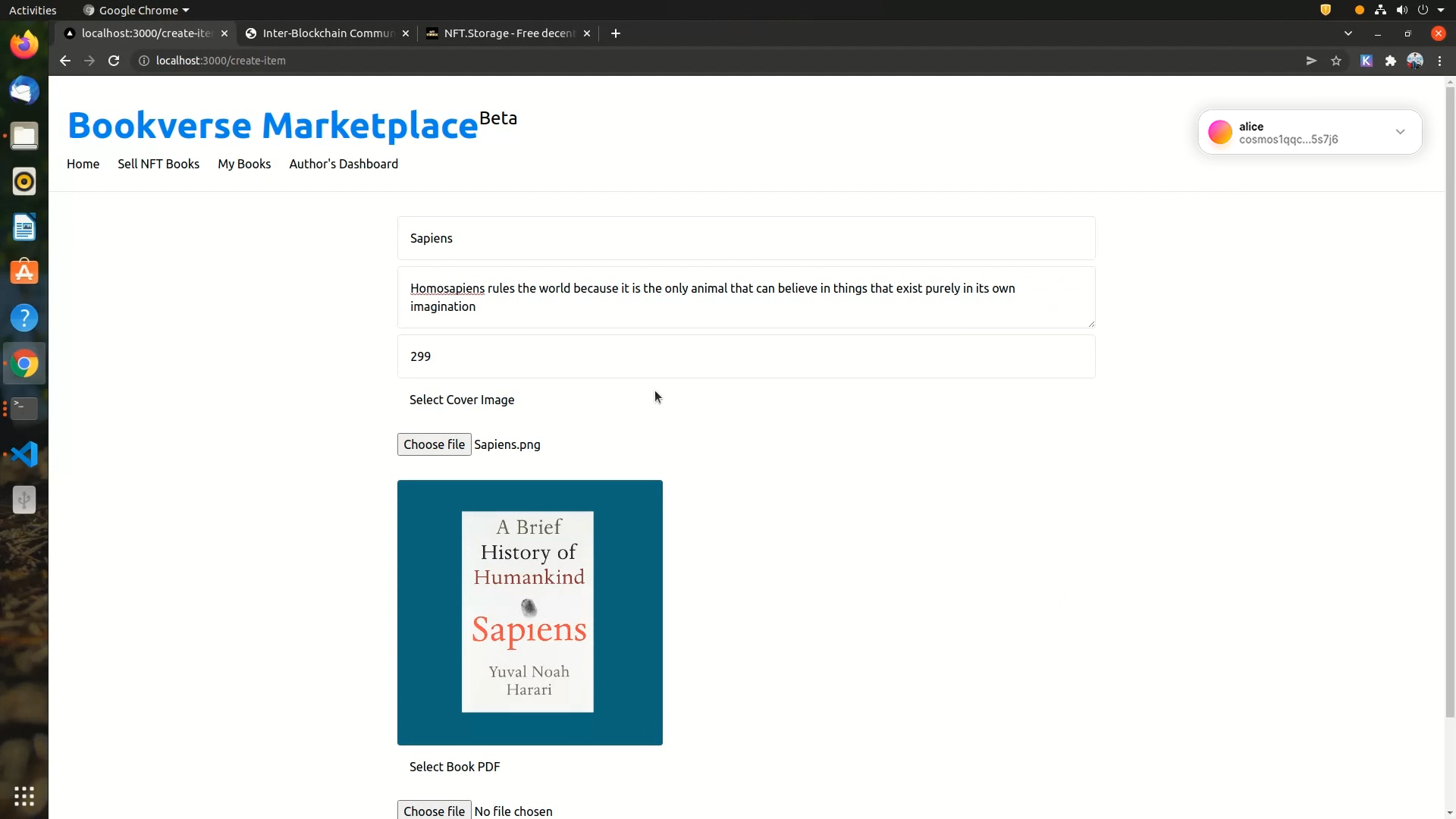Open Visual Studio Code from dock
Screen dimensions: 1456x819
point(24,454)
